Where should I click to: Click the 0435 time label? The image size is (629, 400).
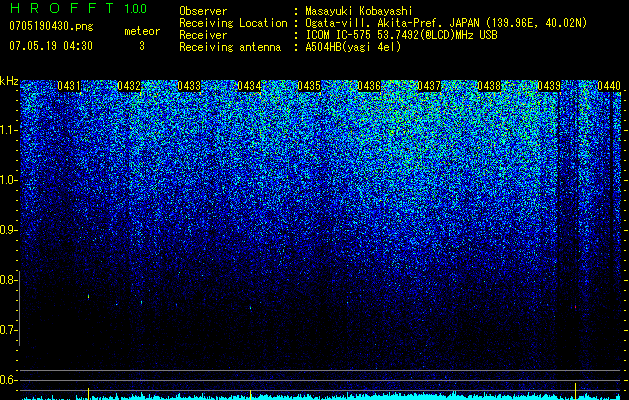coord(309,86)
